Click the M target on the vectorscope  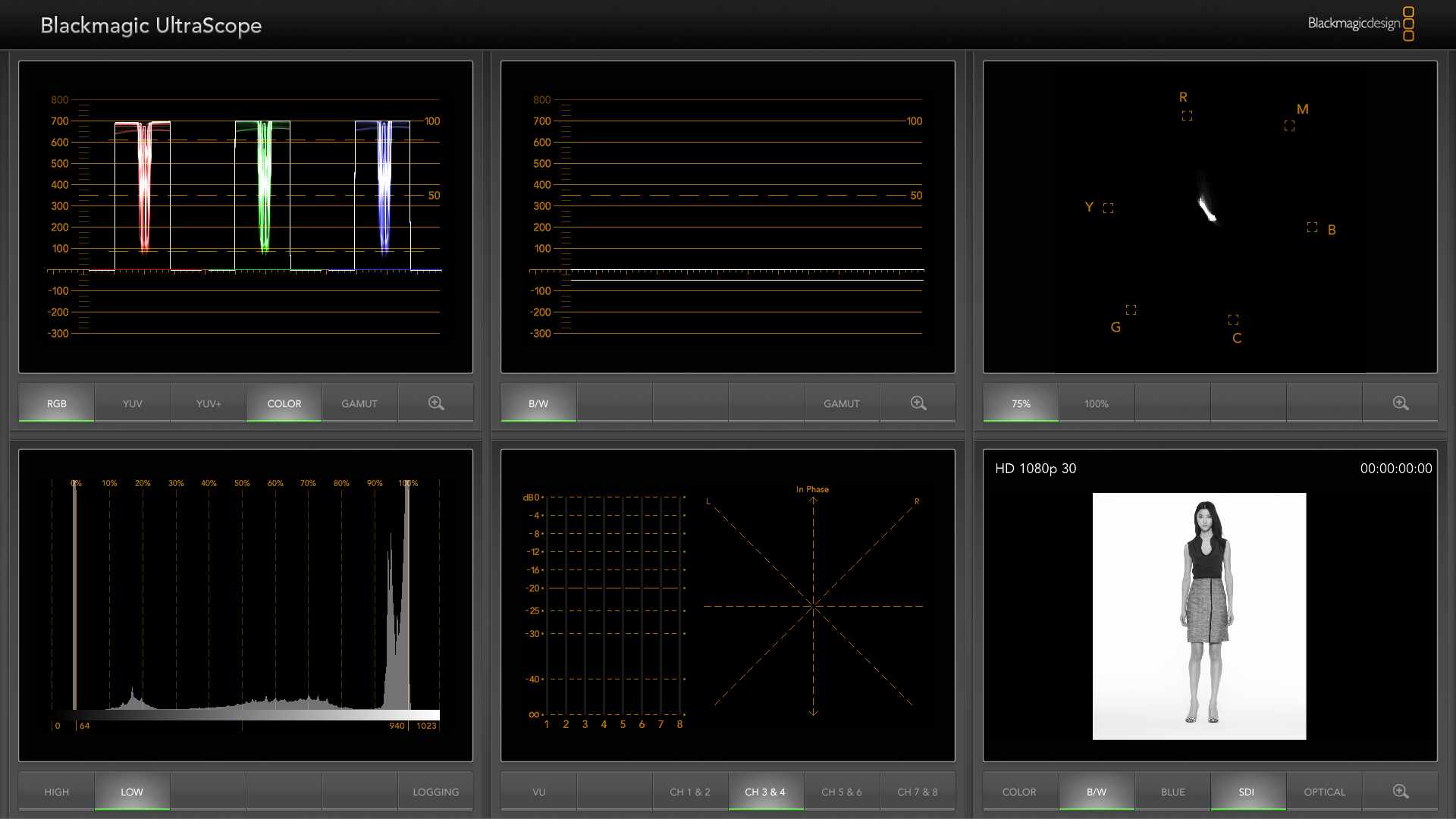coord(1289,125)
